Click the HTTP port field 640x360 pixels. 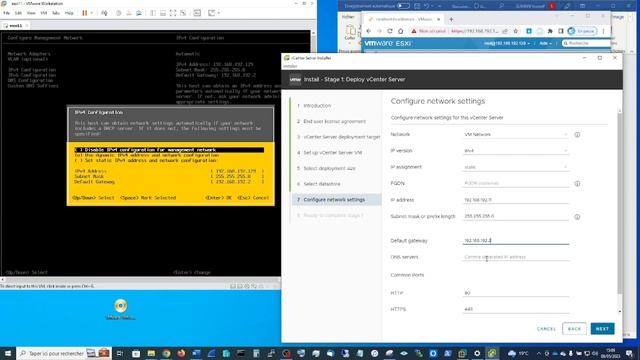point(516,293)
